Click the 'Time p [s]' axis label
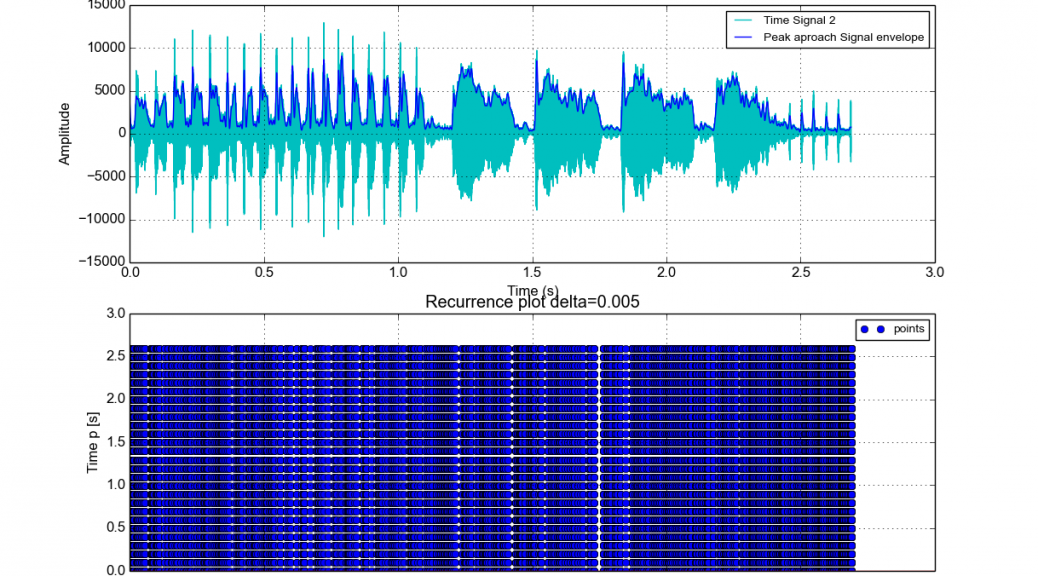Image resolution: width=1038 pixels, height=576 pixels. point(94,441)
